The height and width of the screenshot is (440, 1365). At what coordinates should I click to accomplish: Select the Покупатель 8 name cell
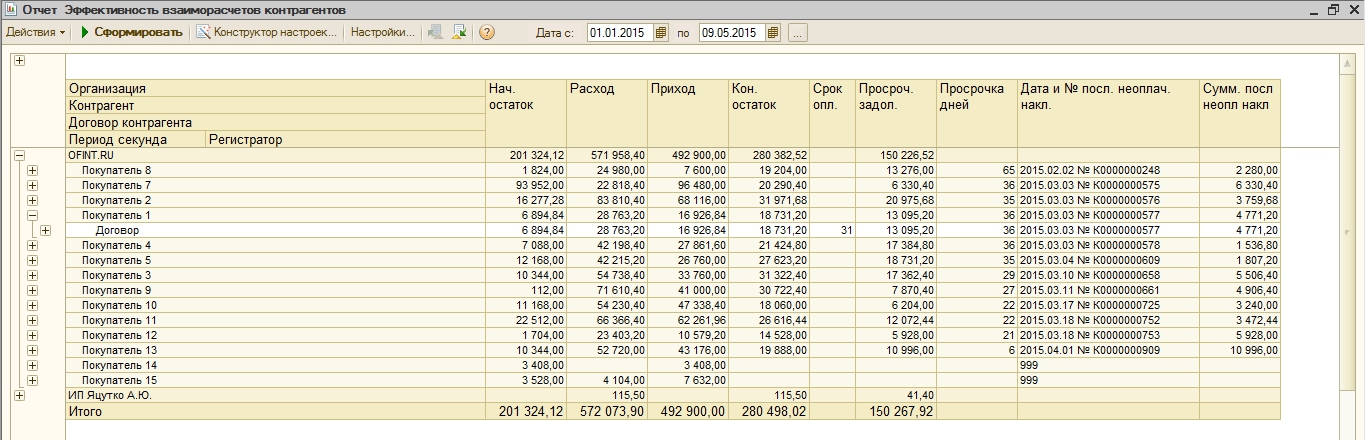pos(275,170)
